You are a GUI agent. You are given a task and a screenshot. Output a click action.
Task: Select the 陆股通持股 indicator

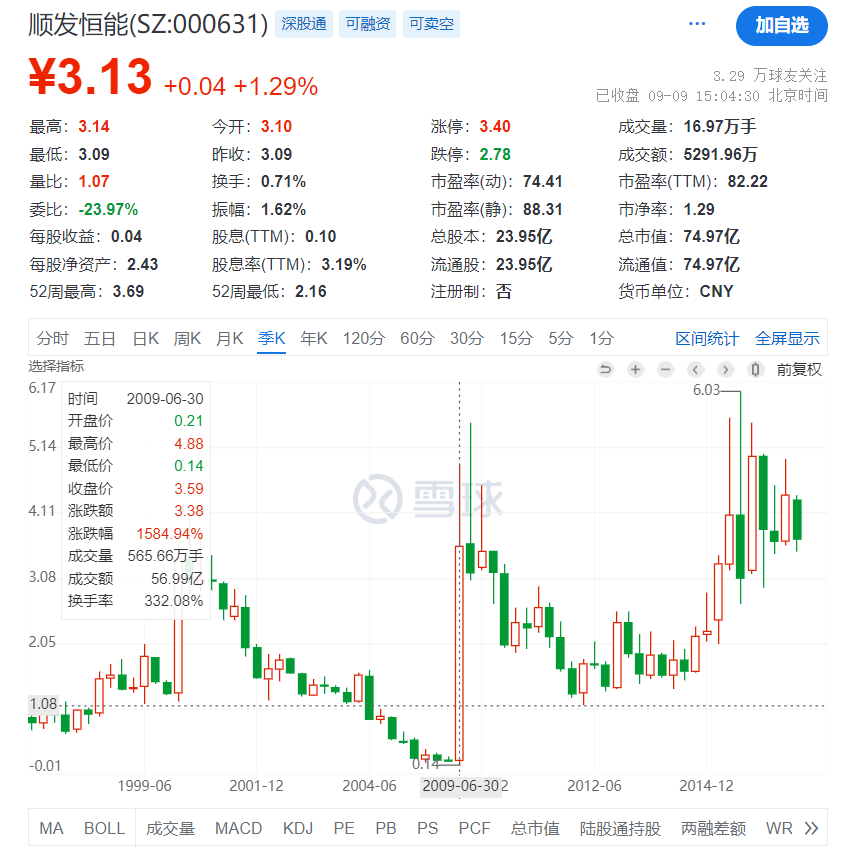620,828
